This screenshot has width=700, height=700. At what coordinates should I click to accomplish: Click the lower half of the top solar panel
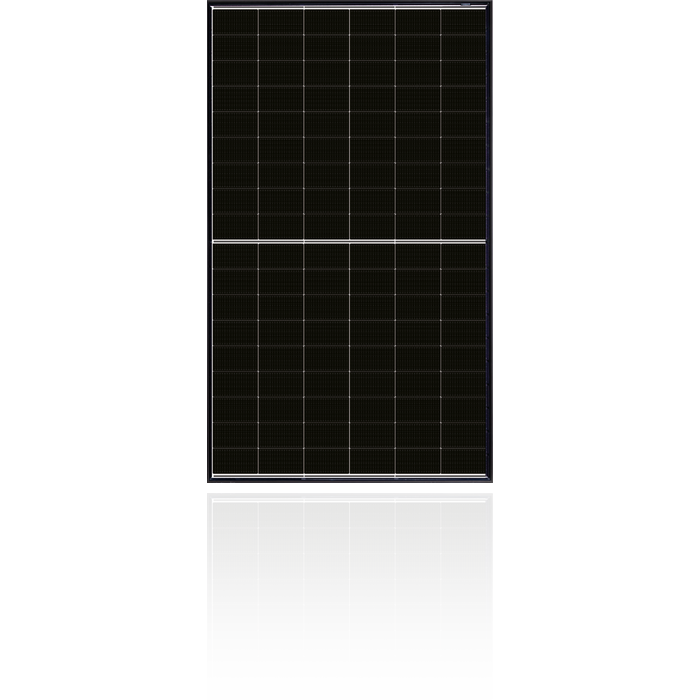tap(349, 358)
